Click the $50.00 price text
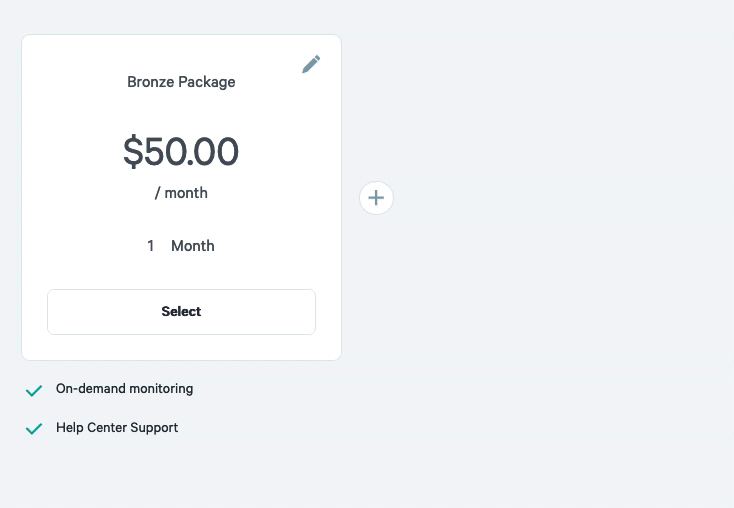 pyautogui.click(x=181, y=151)
